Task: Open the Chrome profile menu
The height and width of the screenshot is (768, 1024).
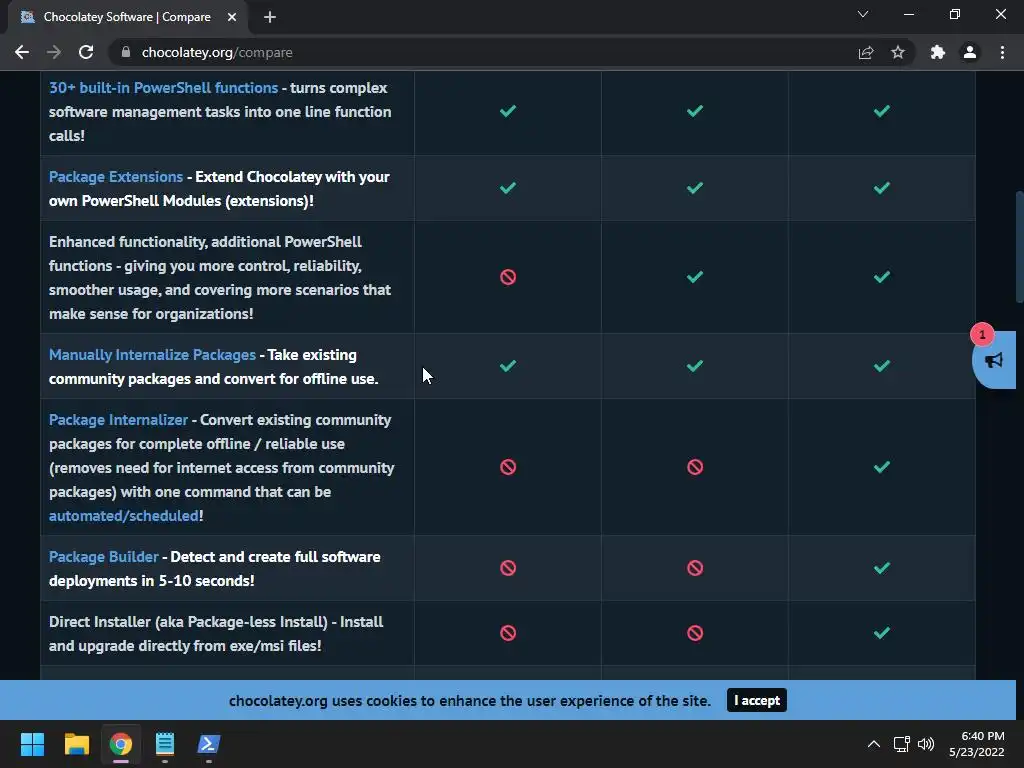Action: [x=970, y=52]
